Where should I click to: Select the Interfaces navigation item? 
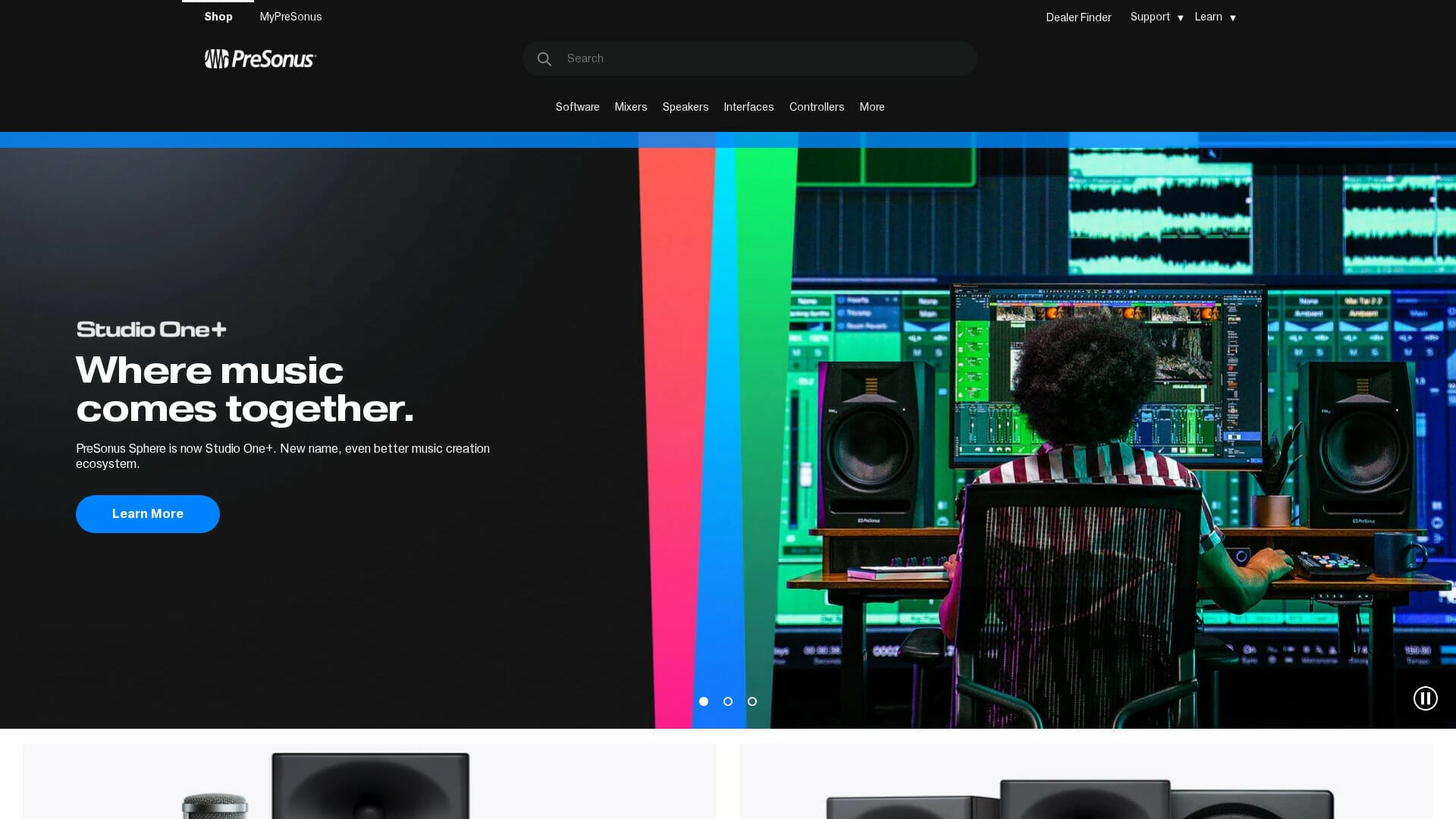pyautogui.click(x=748, y=107)
